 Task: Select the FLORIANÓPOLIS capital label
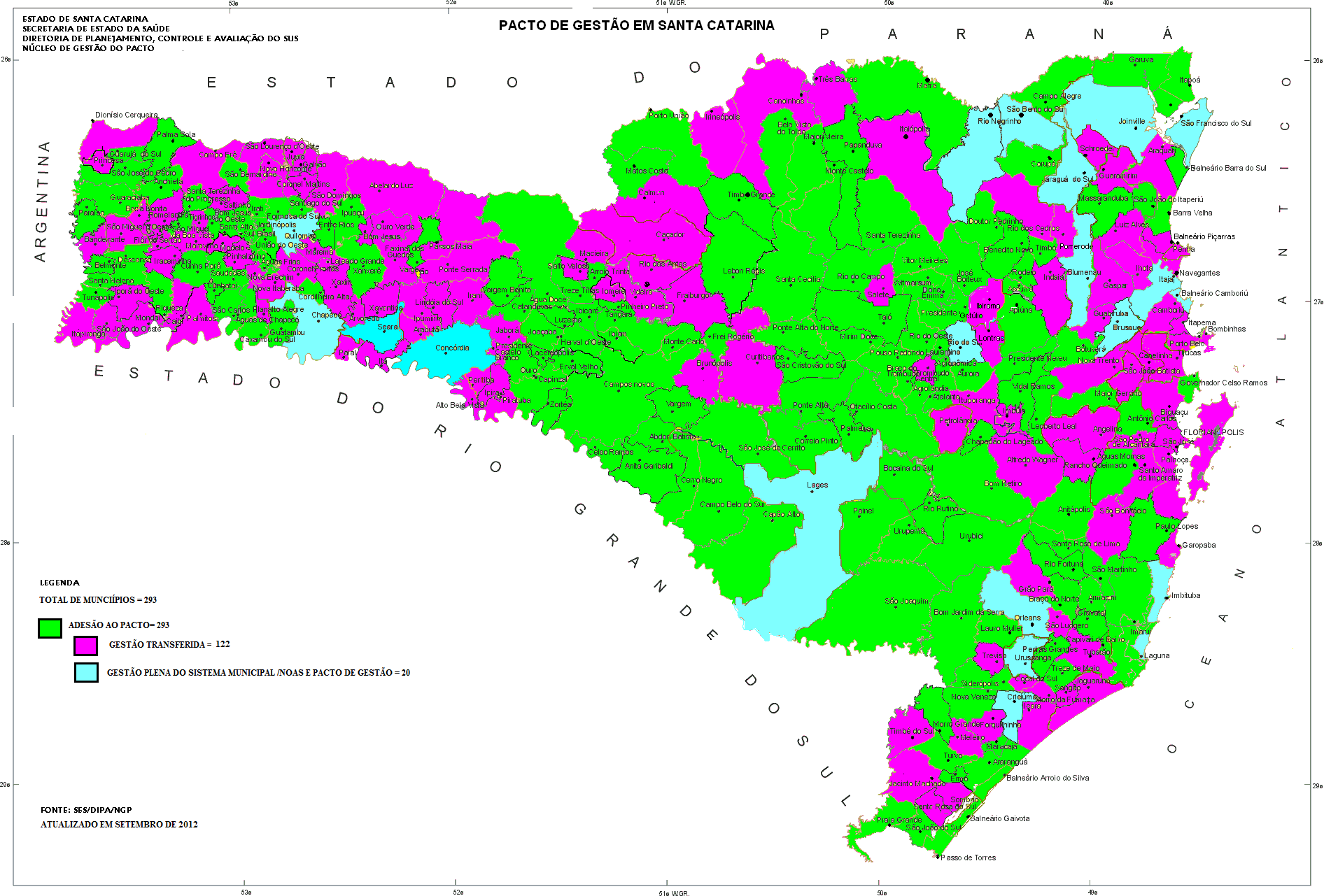coord(1213,432)
